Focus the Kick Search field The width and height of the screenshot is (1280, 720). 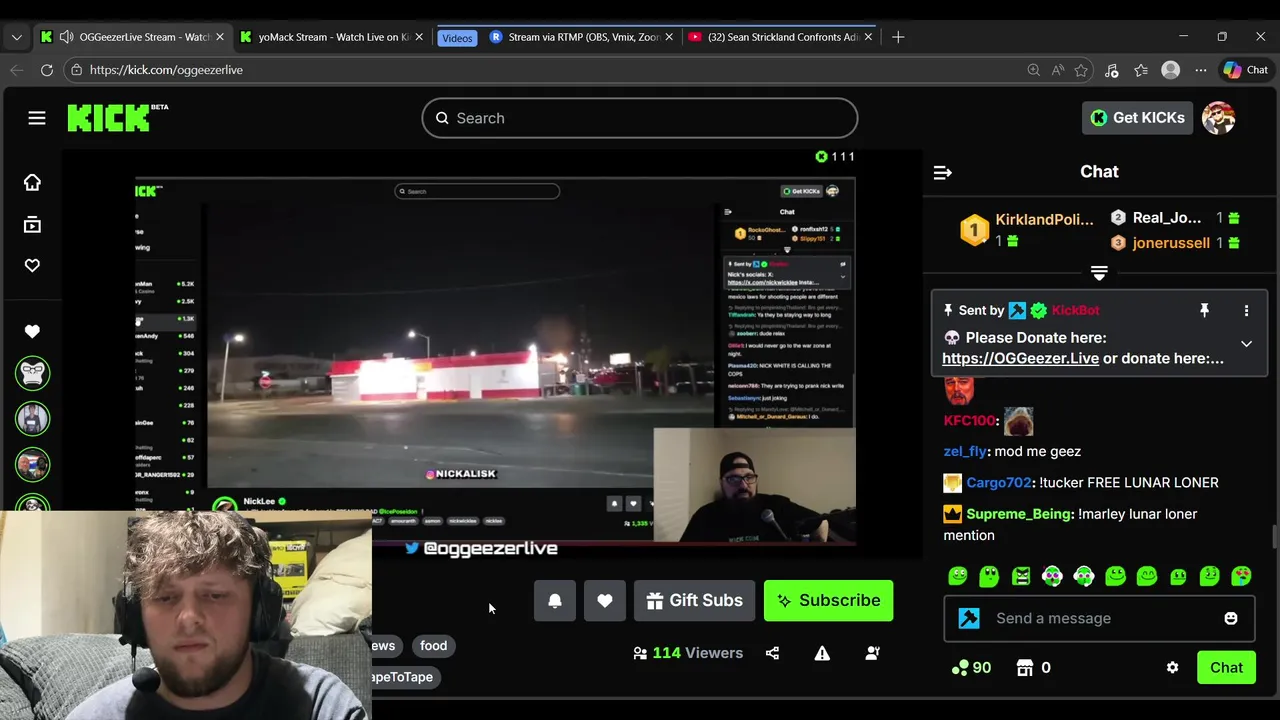click(640, 118)
